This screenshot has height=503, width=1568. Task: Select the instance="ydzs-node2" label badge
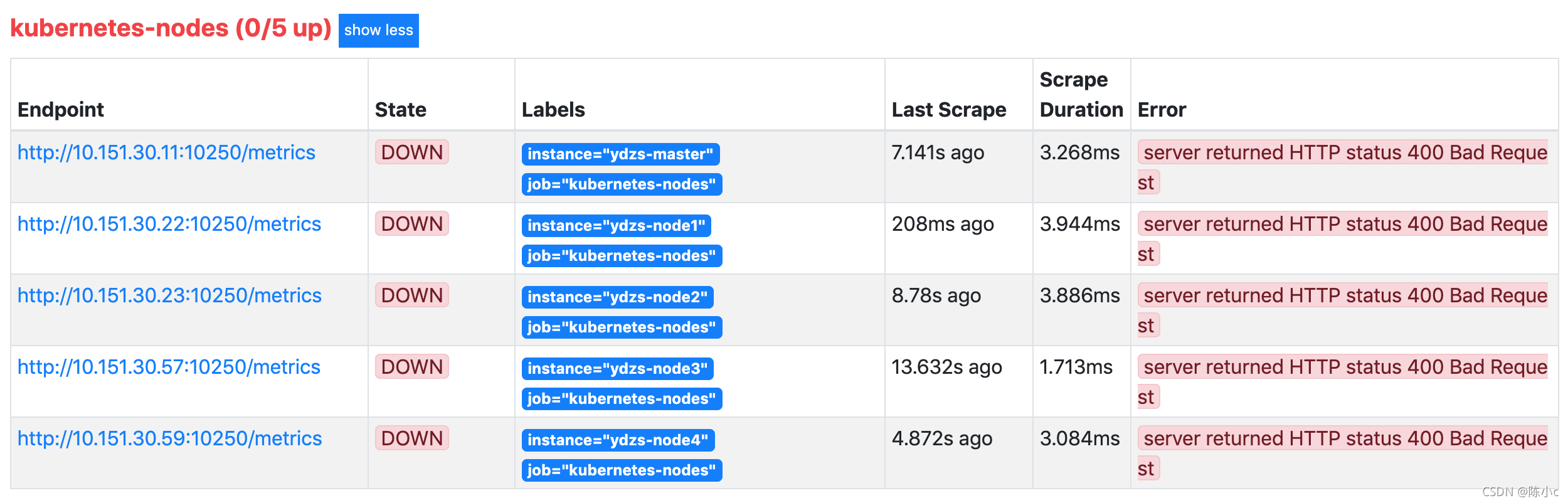coord(617,297)
